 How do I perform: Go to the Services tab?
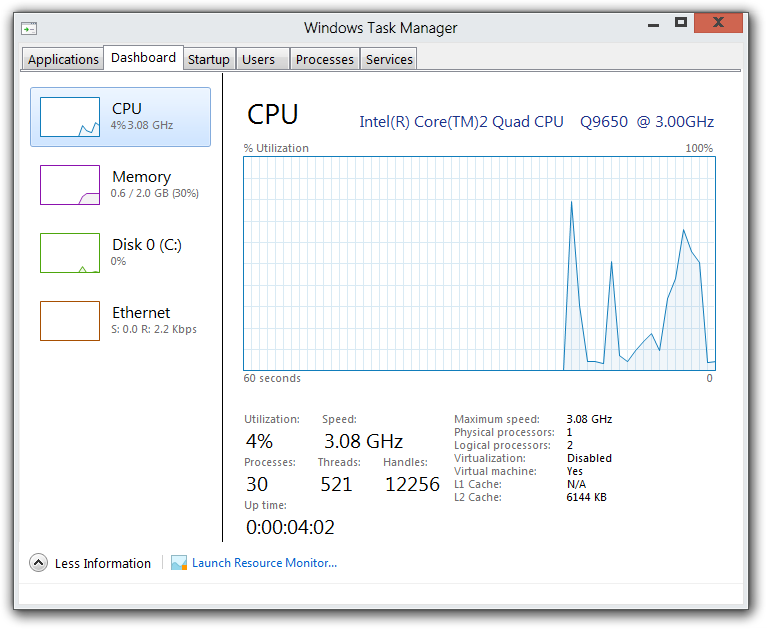pyautogui.click(x=389, y=60)
